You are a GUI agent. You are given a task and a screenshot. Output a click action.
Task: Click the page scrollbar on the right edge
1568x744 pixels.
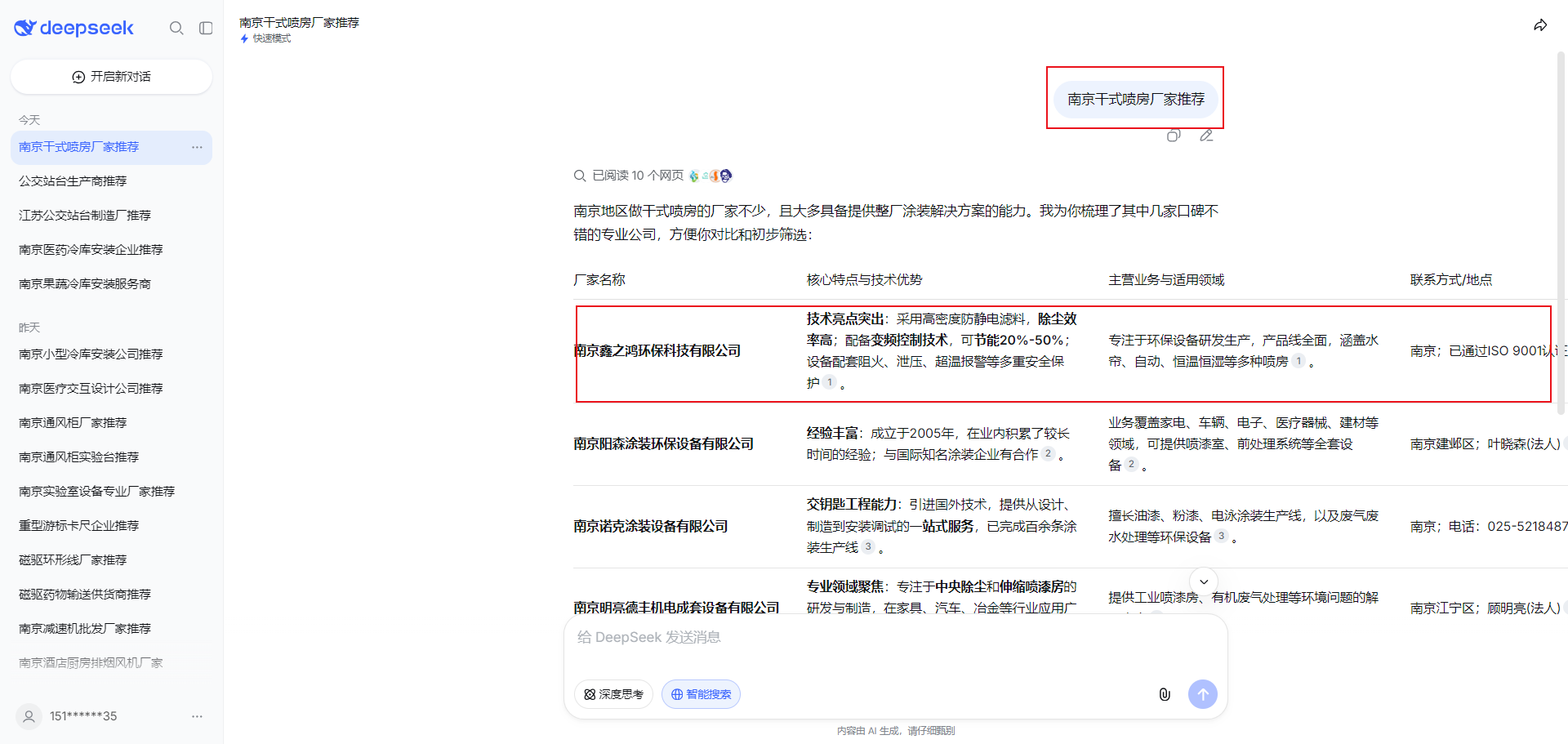coord(1561,233)
